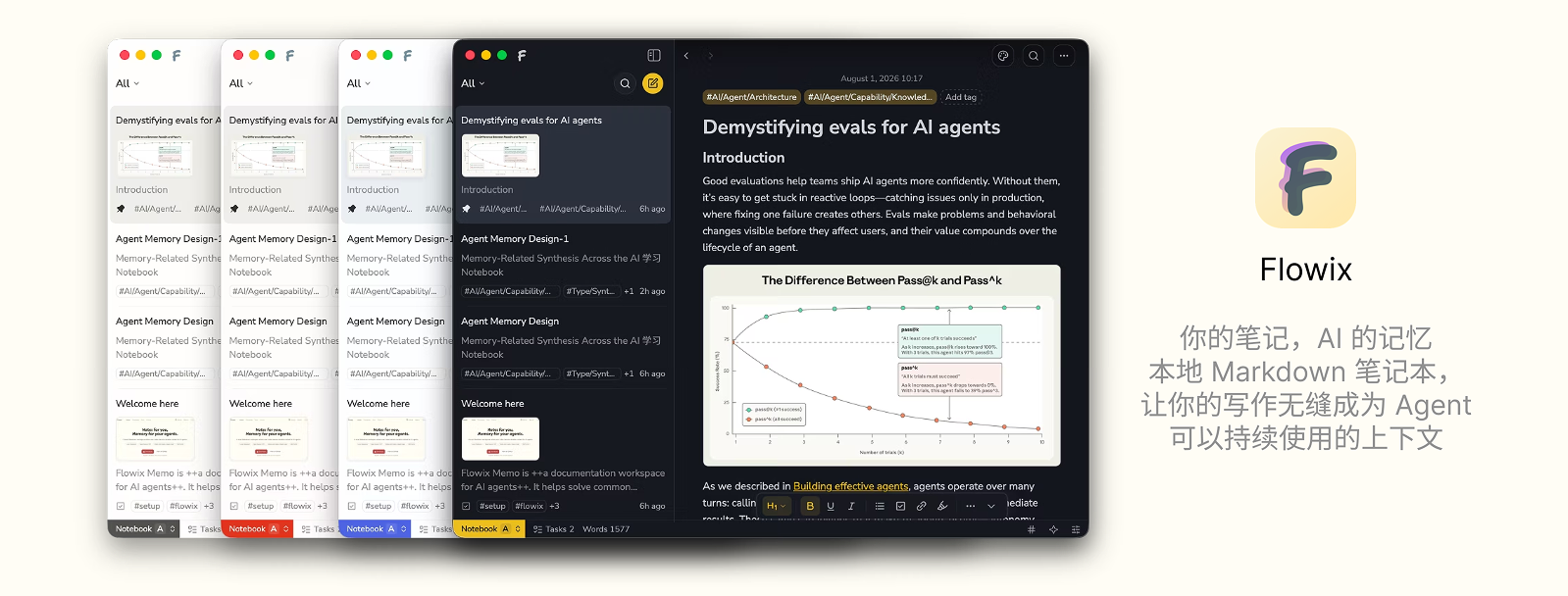Screen dimensions: 1568x596
Task: Toggle bold formatting in floating toolbar
Action: [x=810, y=506]
